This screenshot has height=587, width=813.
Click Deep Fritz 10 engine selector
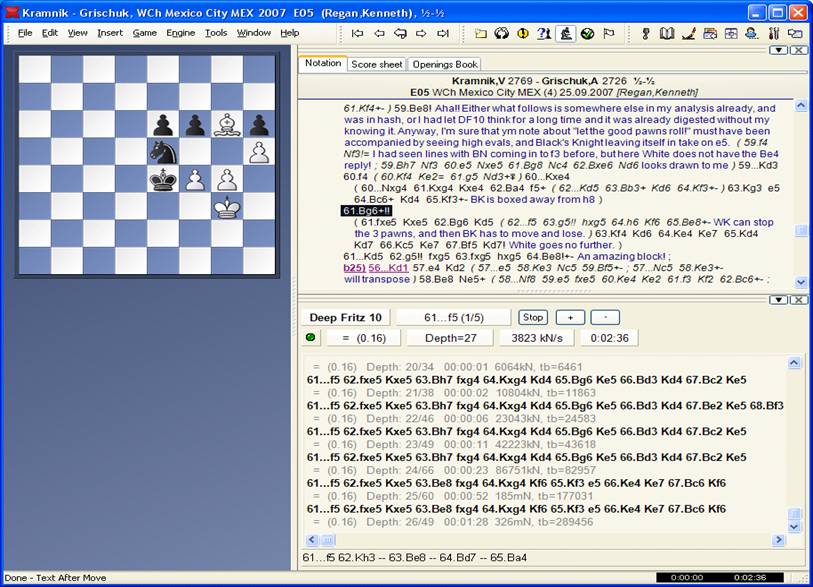tap(345, 317)
